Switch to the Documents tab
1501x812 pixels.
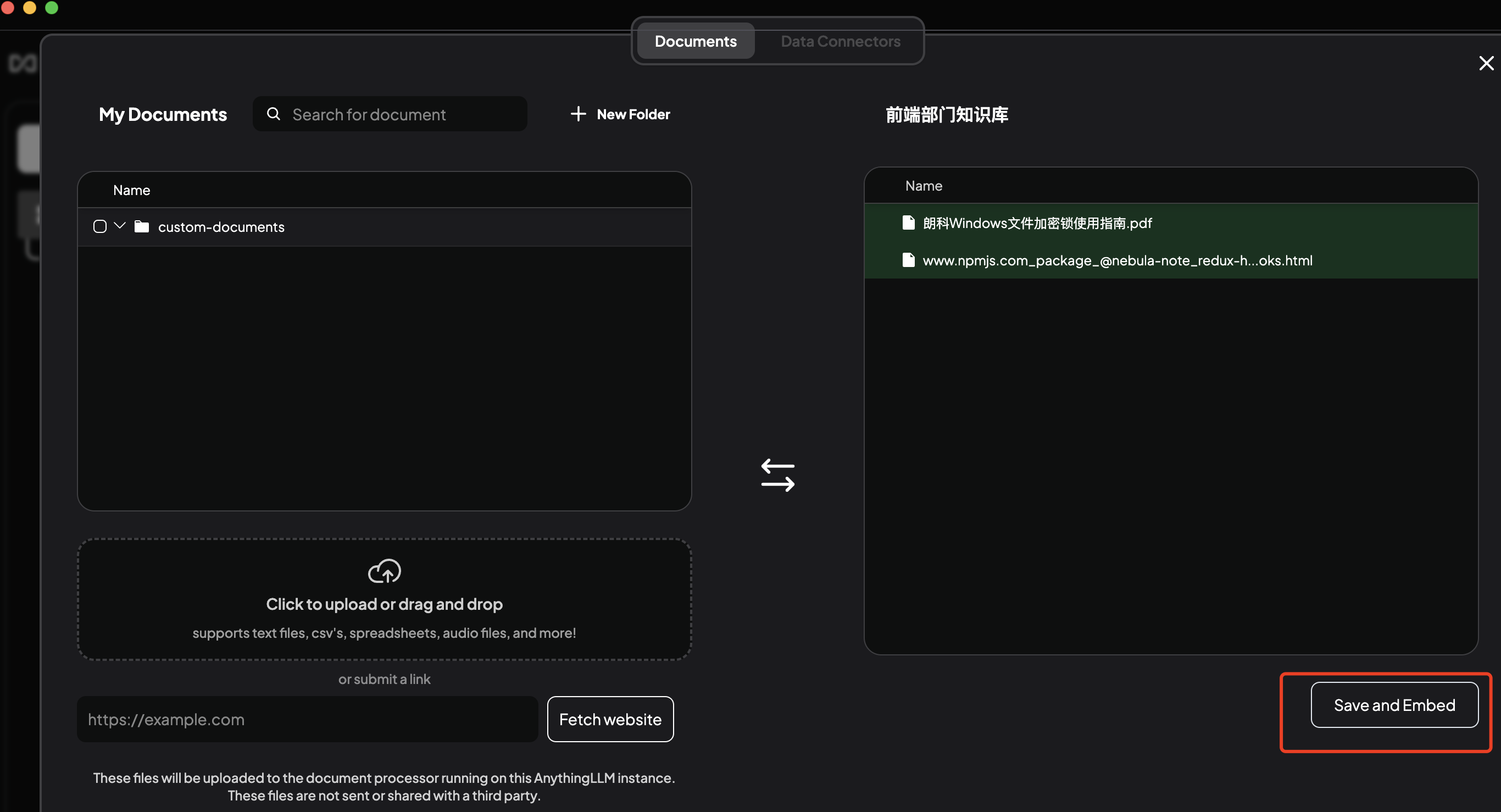696,41
